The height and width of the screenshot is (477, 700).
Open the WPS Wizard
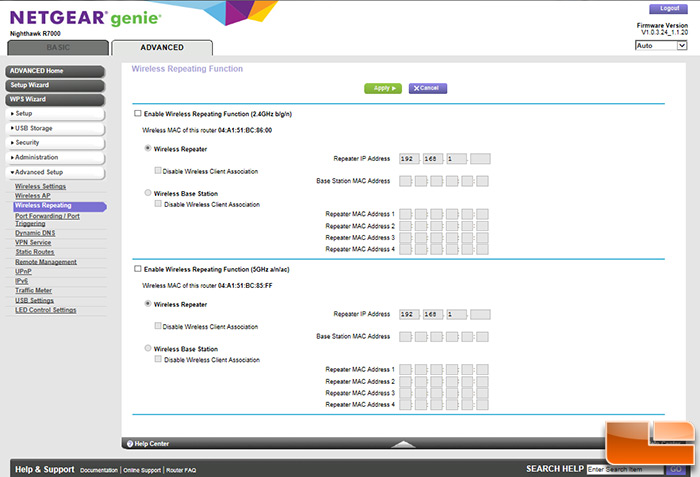pos(55,100)
